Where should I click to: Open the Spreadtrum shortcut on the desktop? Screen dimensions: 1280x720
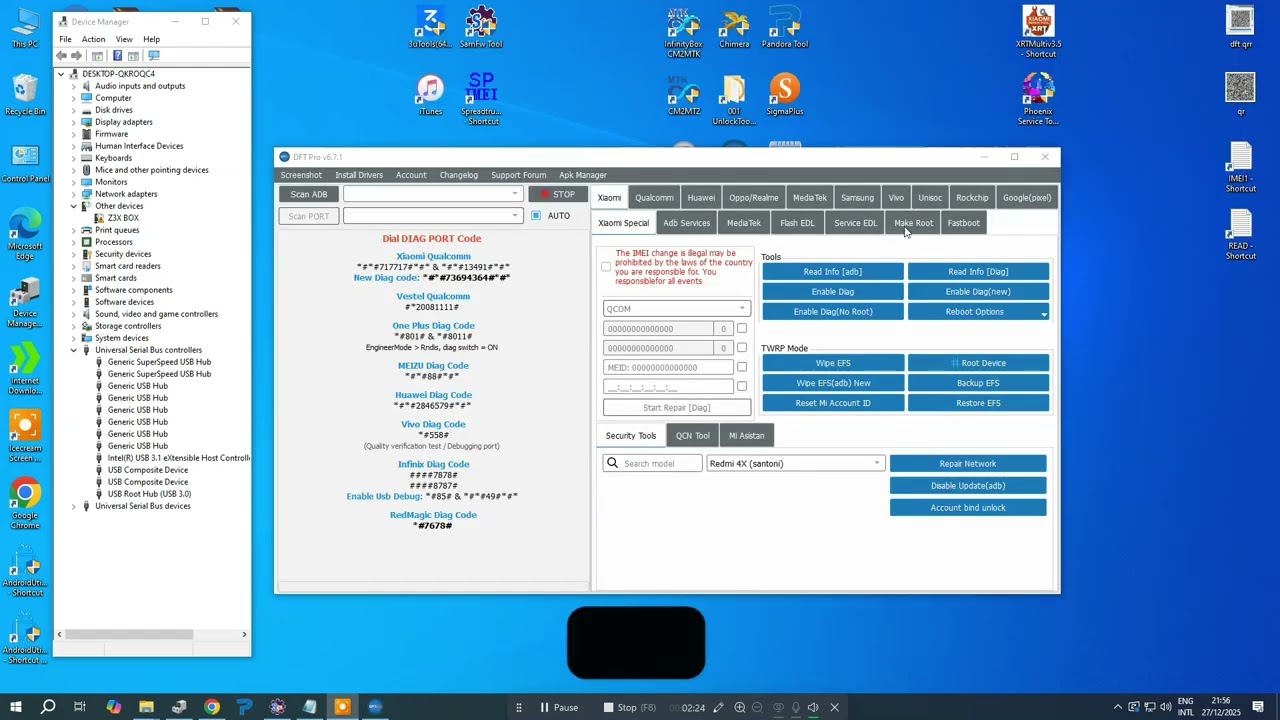(481, 100)
